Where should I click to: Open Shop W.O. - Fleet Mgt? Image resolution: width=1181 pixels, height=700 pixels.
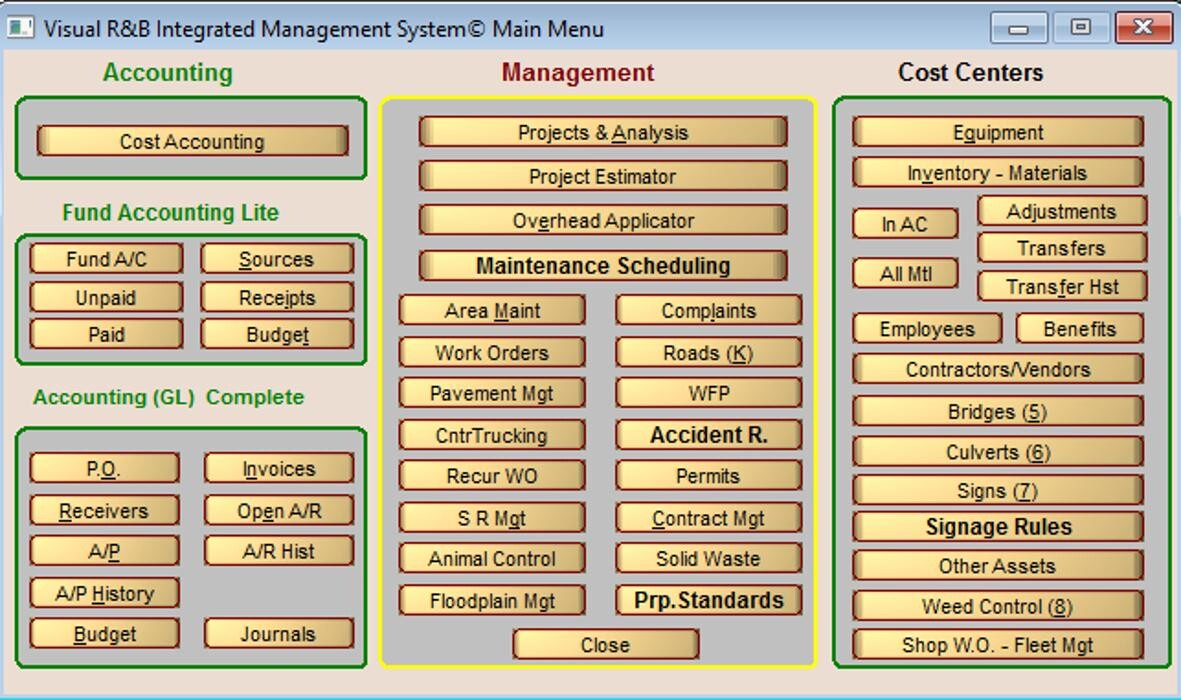point(997,645)
